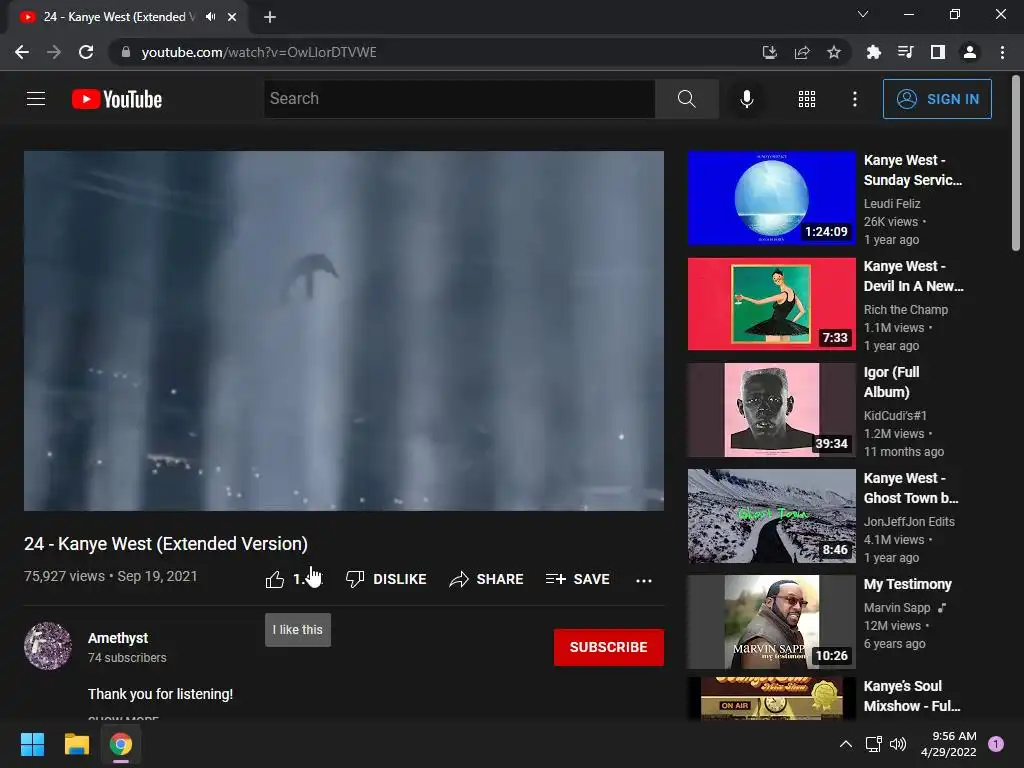Share the video using SHARE

[x=487, y=579]
